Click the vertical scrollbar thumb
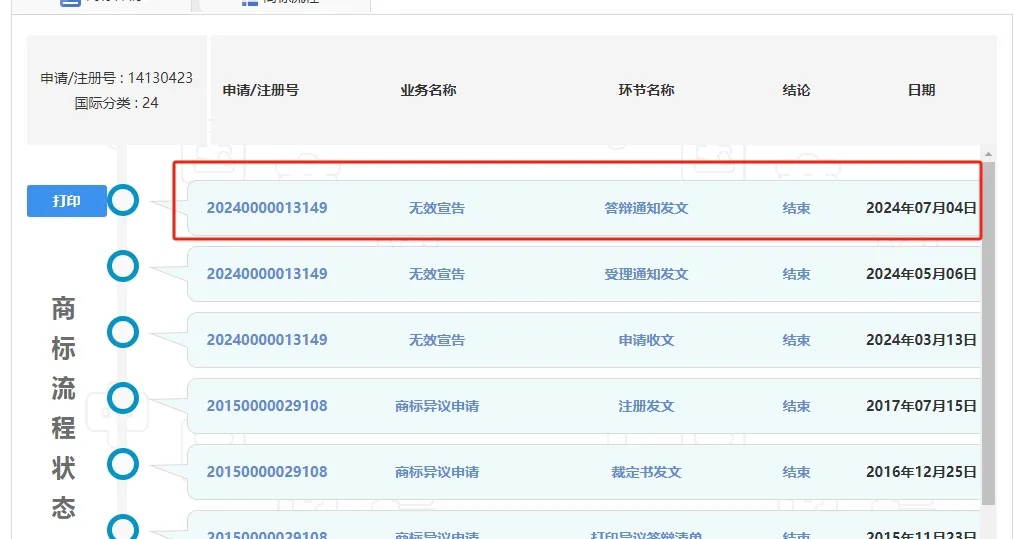 989,330
